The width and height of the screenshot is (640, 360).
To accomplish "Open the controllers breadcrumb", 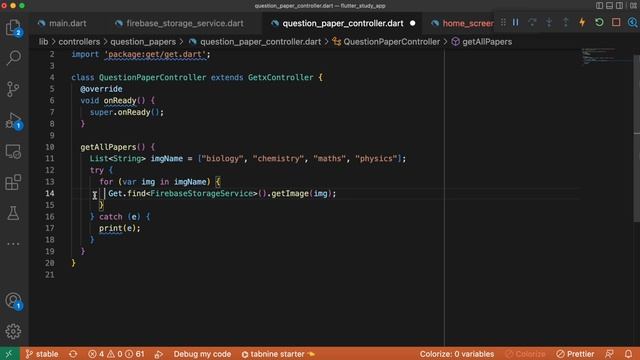I will pos(79,42).
